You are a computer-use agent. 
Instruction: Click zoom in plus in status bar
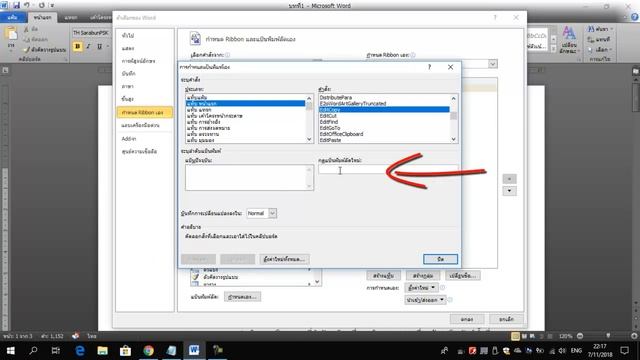[x=634, y=336]
